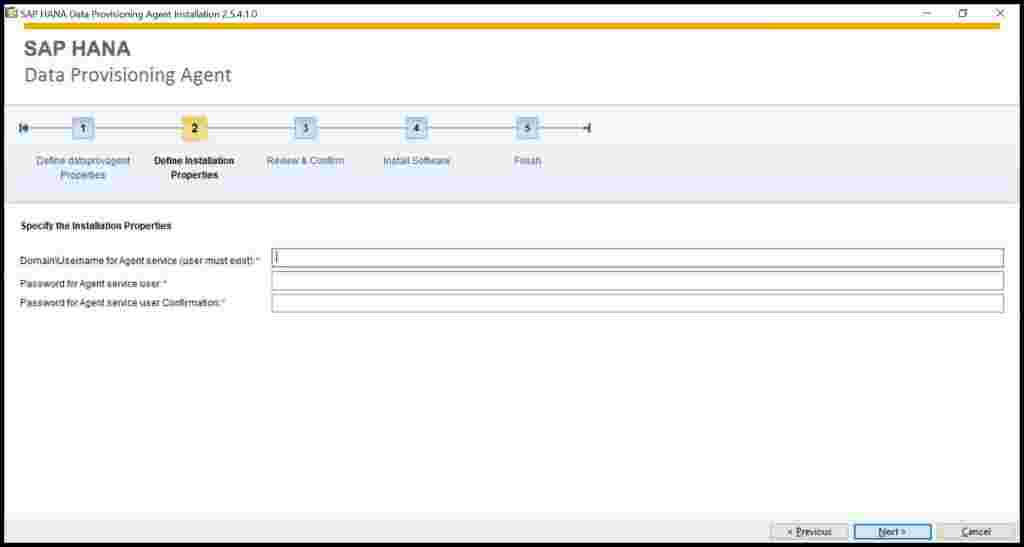The width and height of the screenshot is (1024, 547).
Task: Click the 'Install Software' step label
Action: pyautogui.click(x=416, y=161)
